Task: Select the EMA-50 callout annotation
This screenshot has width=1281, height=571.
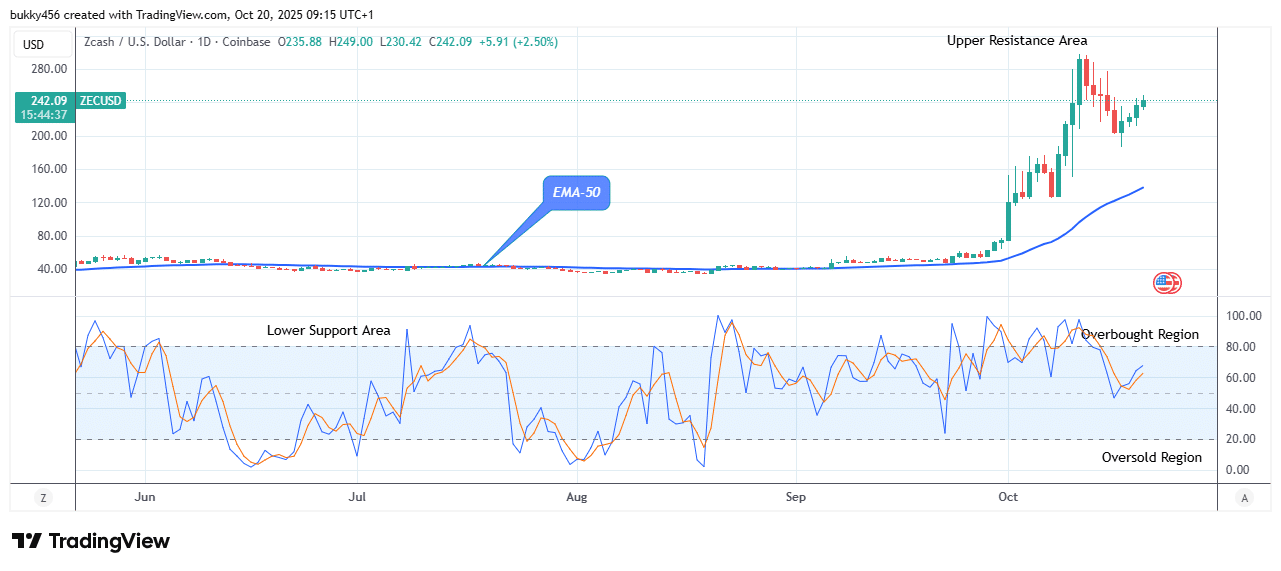Action: pos(576,192)
